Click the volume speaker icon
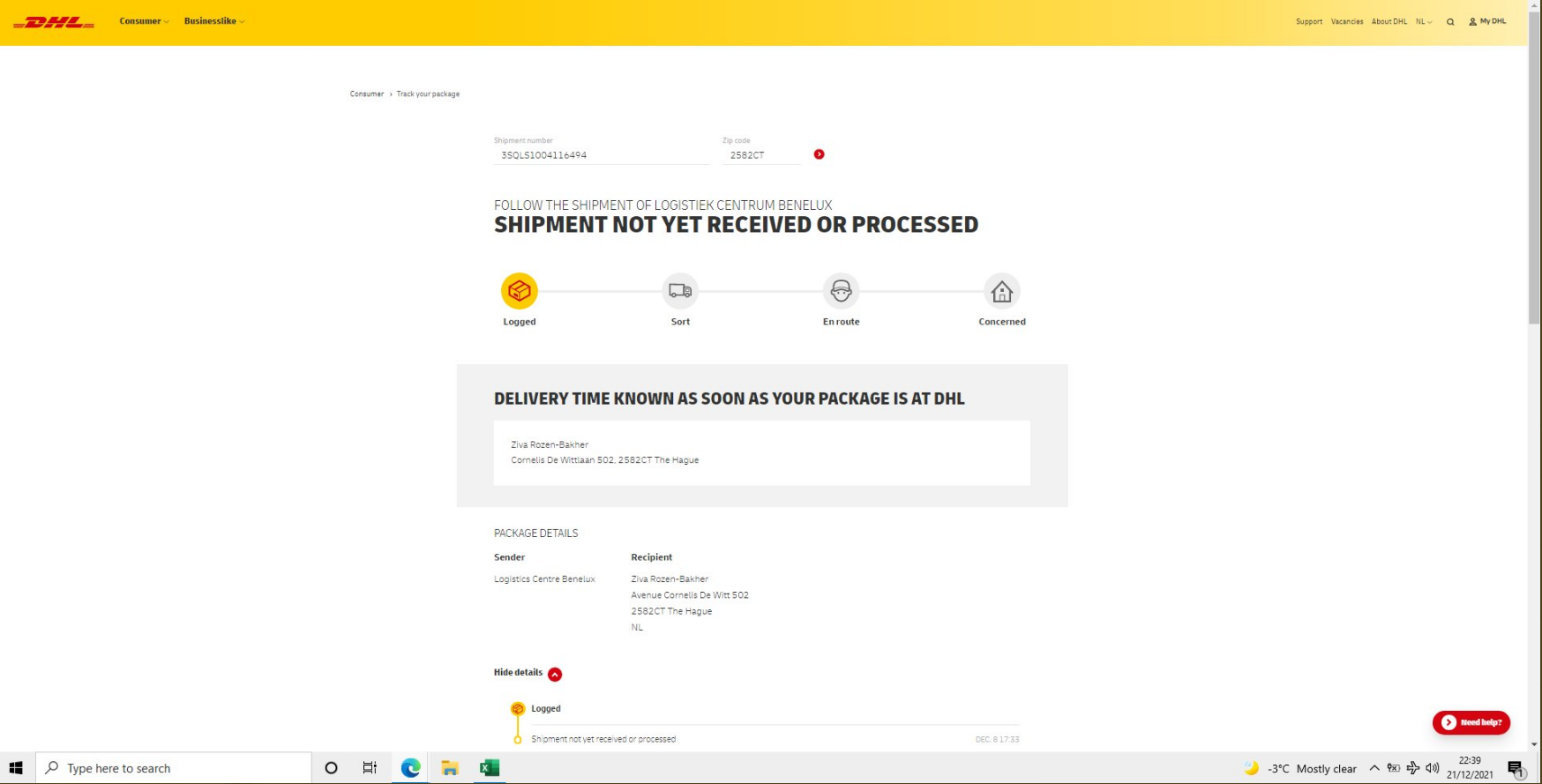The width and height of the screenshot is (1542, 784). click(1433, 768)
